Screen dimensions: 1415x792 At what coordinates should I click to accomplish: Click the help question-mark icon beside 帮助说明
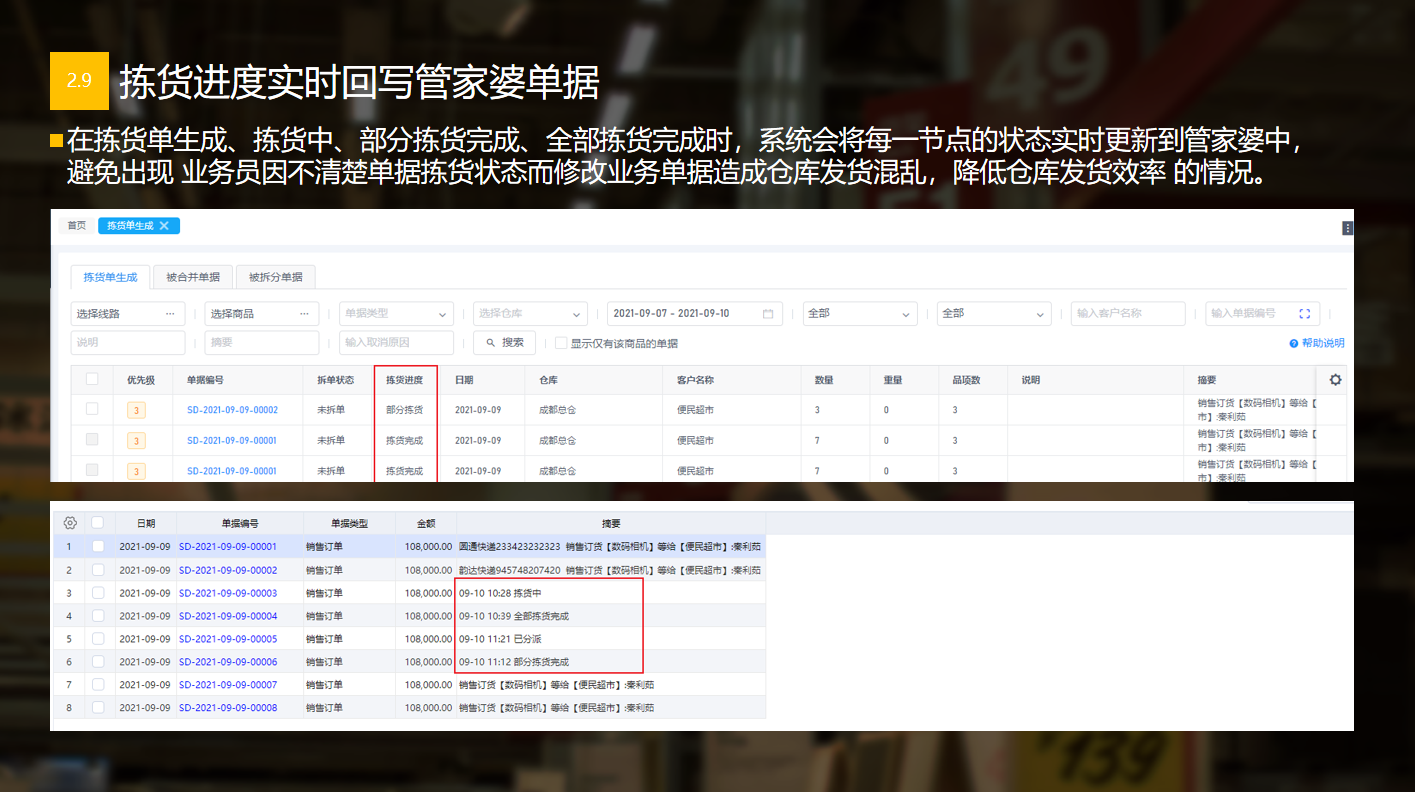(1293, 343)
